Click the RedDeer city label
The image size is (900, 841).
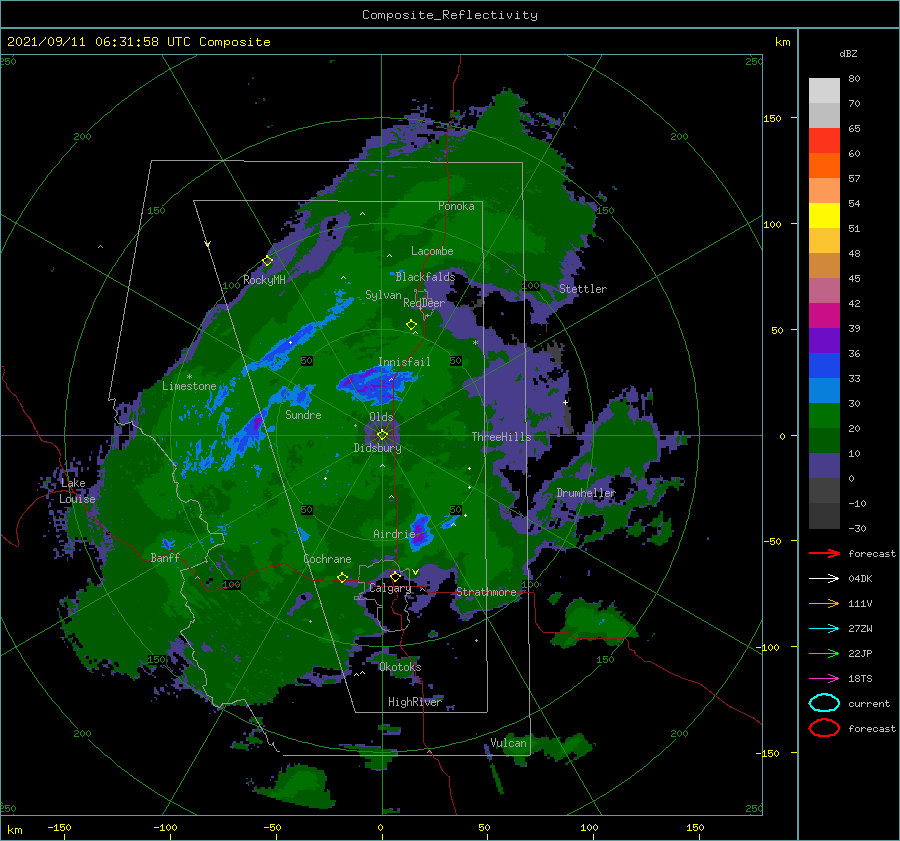click(x=424, y=303)
